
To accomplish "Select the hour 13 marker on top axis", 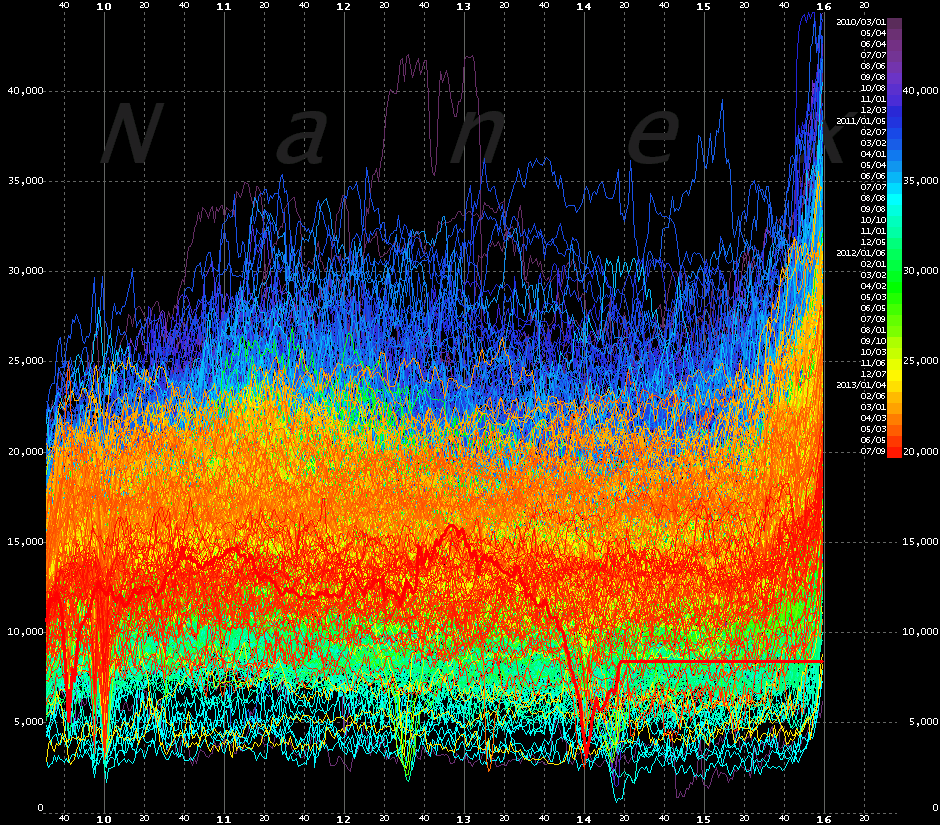I will (463, 6).
